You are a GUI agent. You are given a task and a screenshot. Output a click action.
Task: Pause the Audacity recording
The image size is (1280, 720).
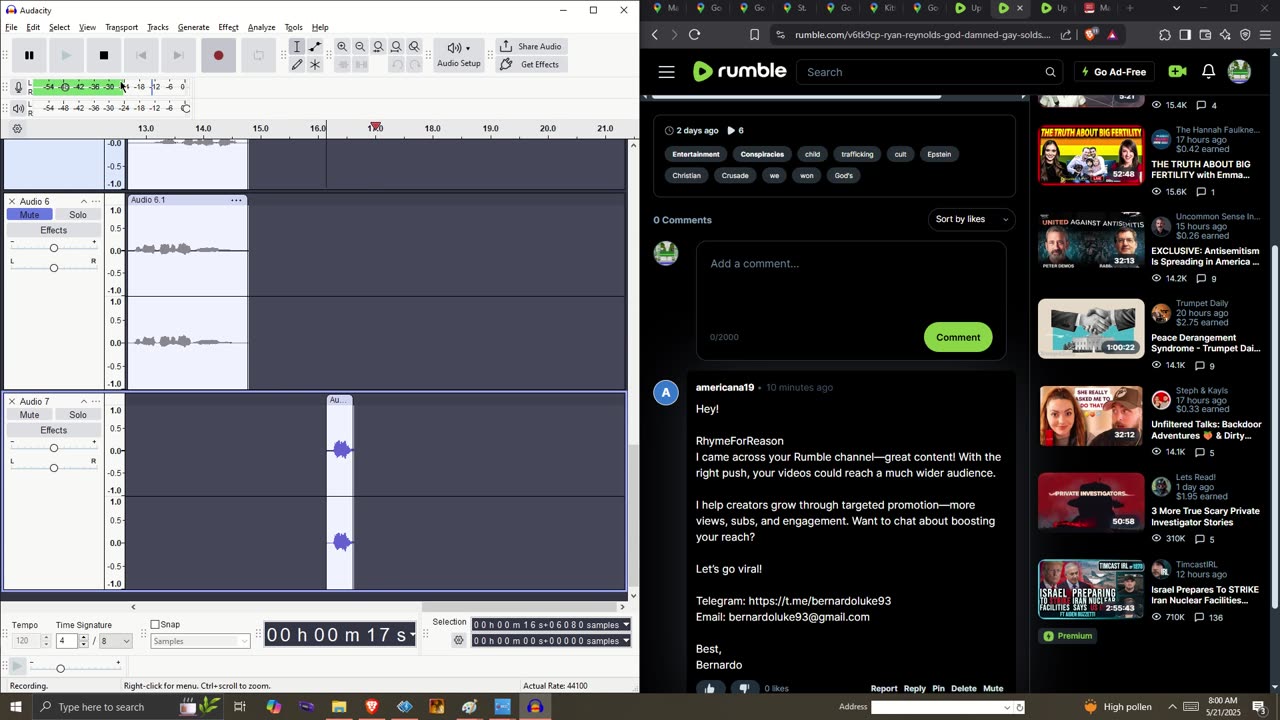pyautogui.click(x=29, y=55)
